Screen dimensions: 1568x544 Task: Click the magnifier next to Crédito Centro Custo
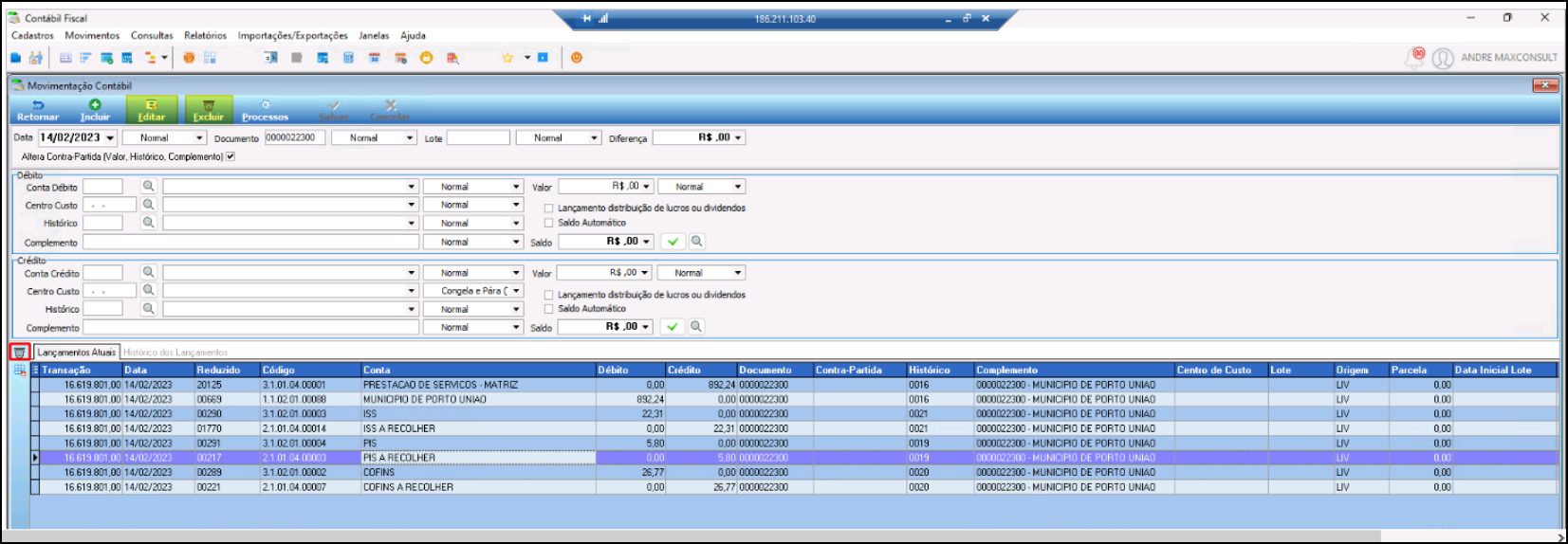[x=148, y=291]
